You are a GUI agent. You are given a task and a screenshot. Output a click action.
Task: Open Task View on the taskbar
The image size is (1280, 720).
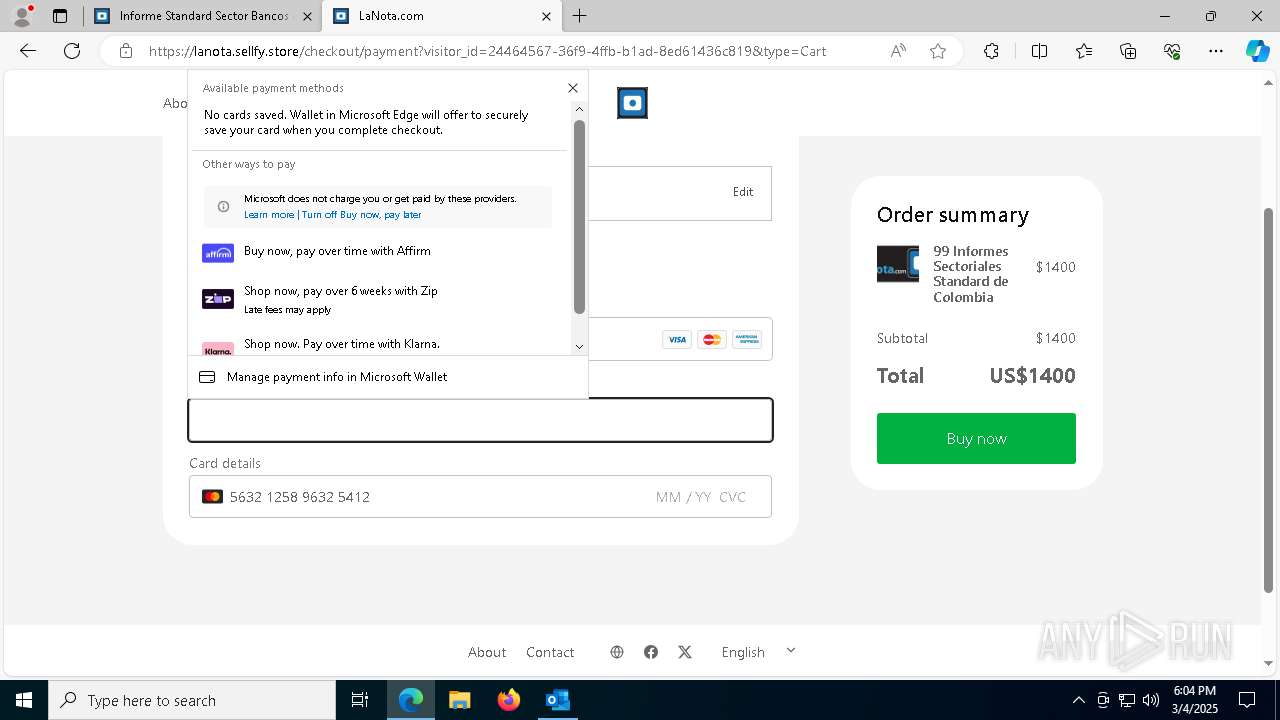point(360,700)
